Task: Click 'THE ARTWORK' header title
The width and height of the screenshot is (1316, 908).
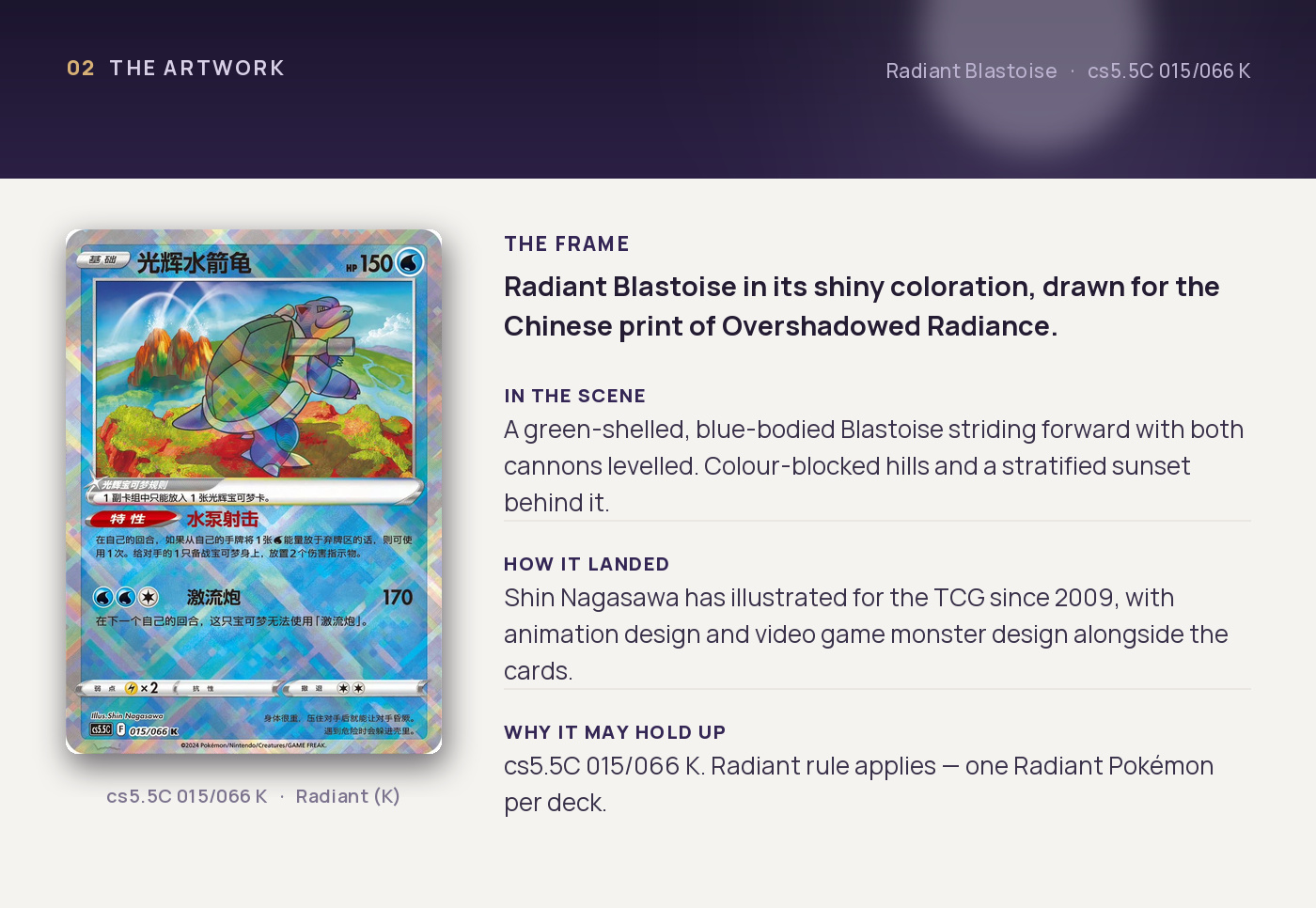Action: (197, 69)
